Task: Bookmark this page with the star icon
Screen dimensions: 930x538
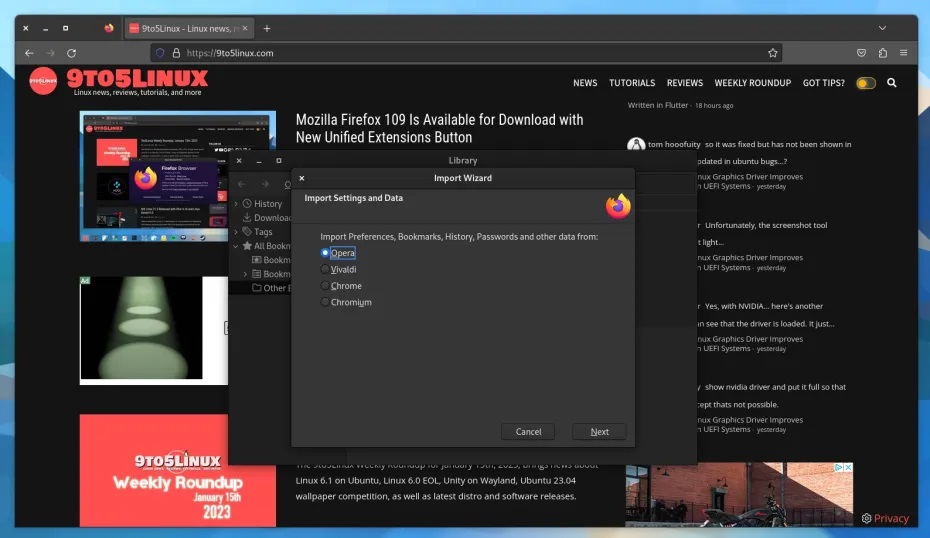Action: tap(772, 53)
